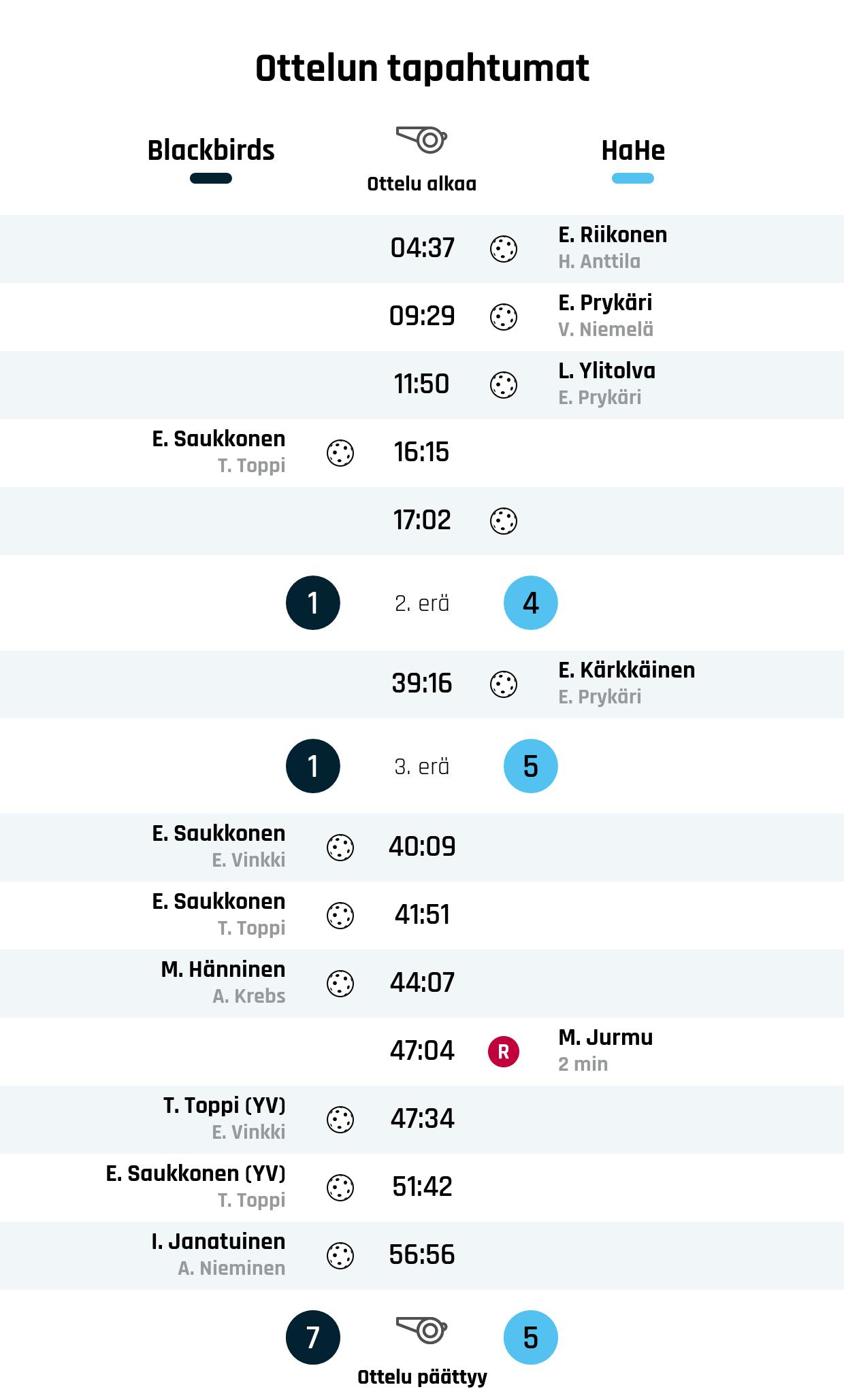
Task: Click the dark Blackbirds color bar
Action: click(x=211, y=178)
